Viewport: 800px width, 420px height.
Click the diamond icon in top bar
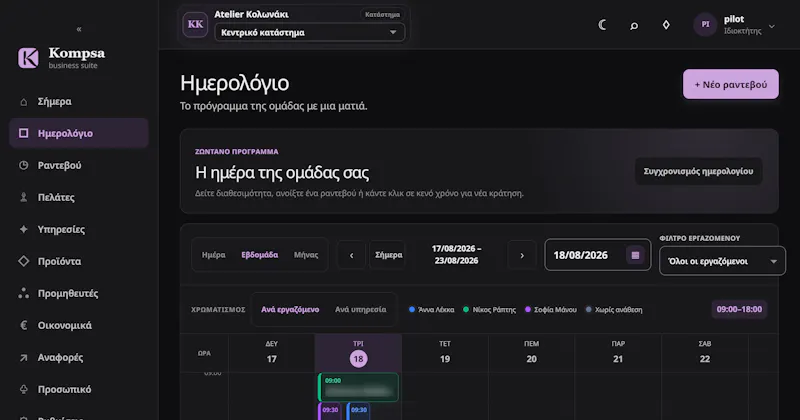click(666, 25)
